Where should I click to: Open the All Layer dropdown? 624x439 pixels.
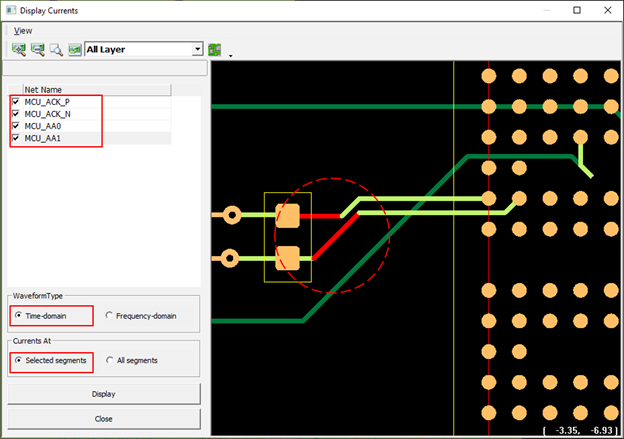(197, 48)
